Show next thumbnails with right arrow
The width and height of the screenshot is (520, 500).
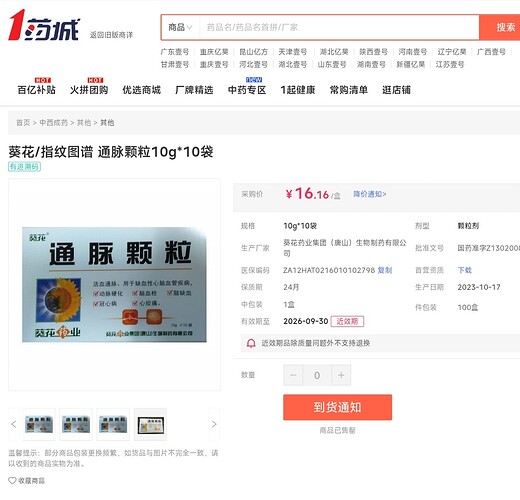214,424
